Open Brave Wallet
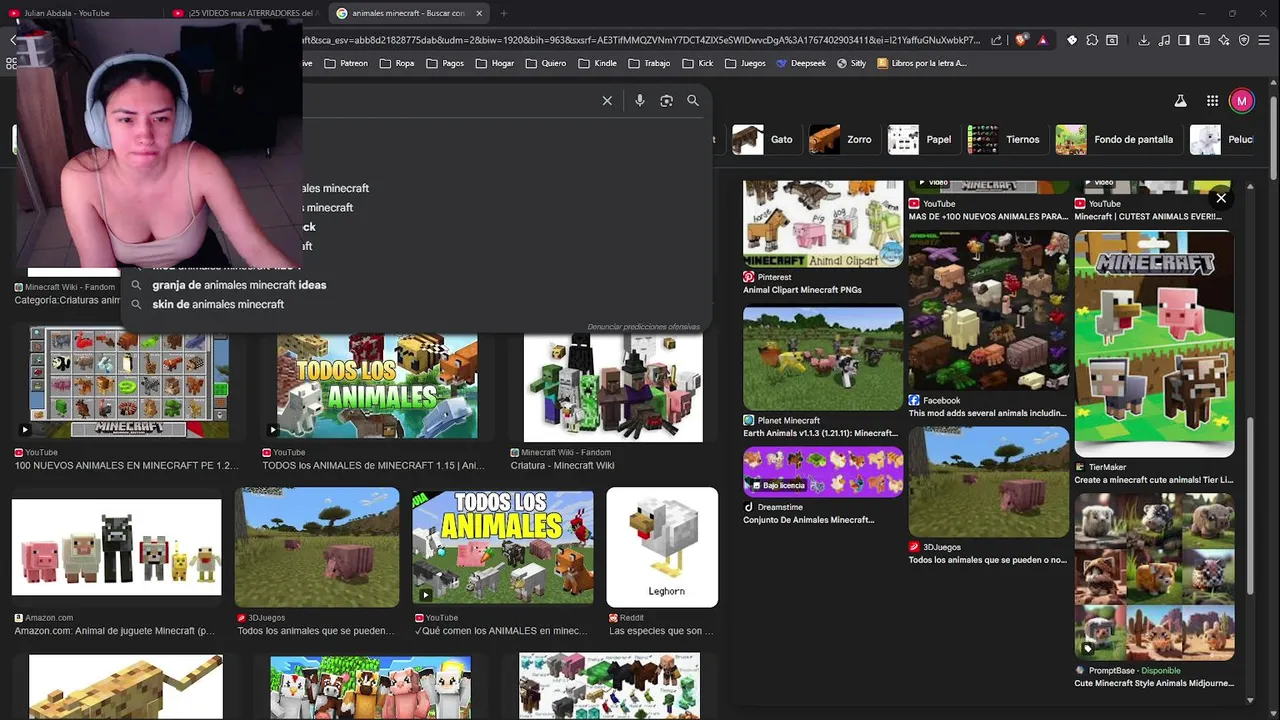 point(1204,40)
